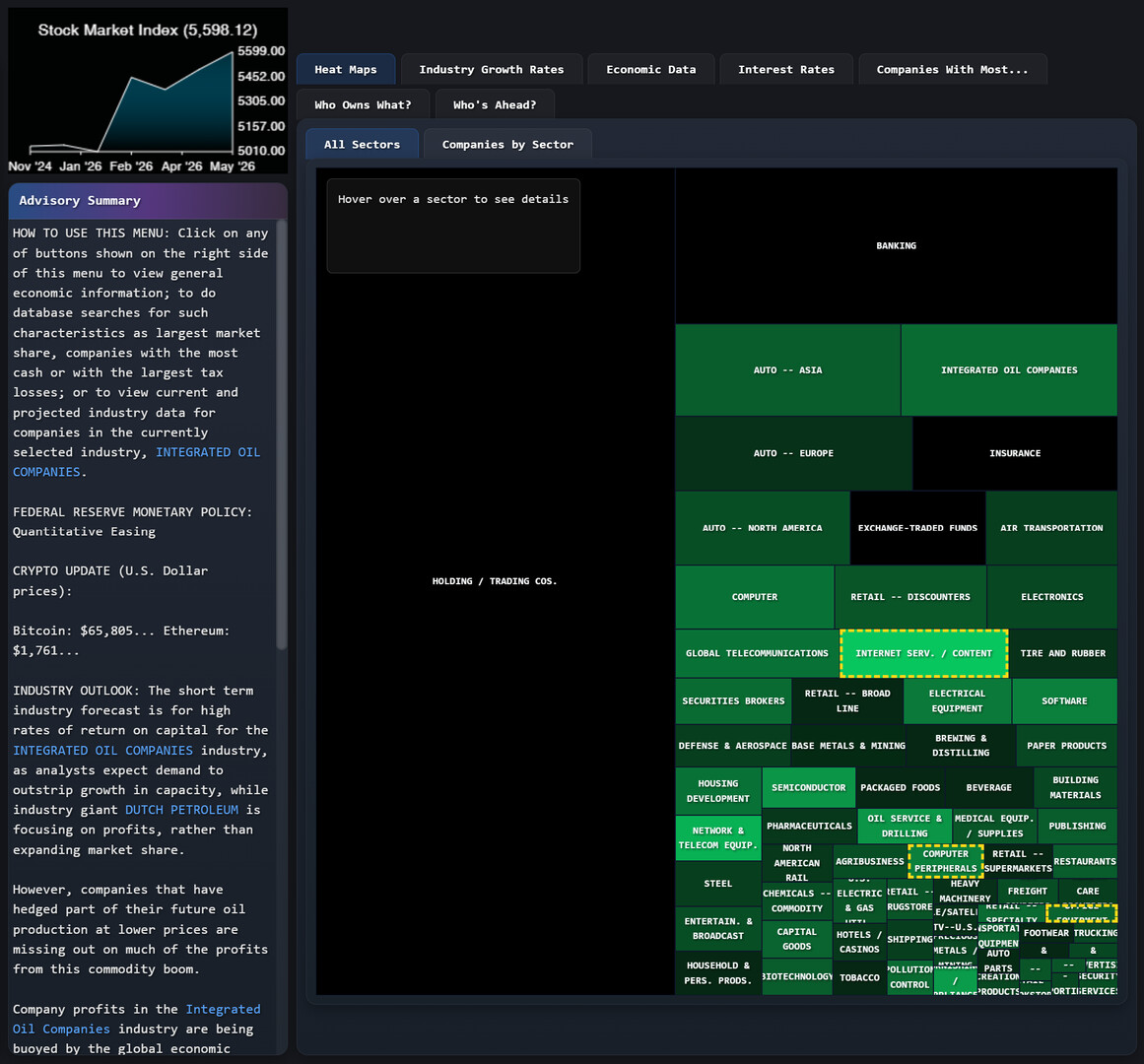The image size is (1144, 1064).
Task: Click the DUTCH PETROLEUM link in the summary
Action: coord(181,809)
